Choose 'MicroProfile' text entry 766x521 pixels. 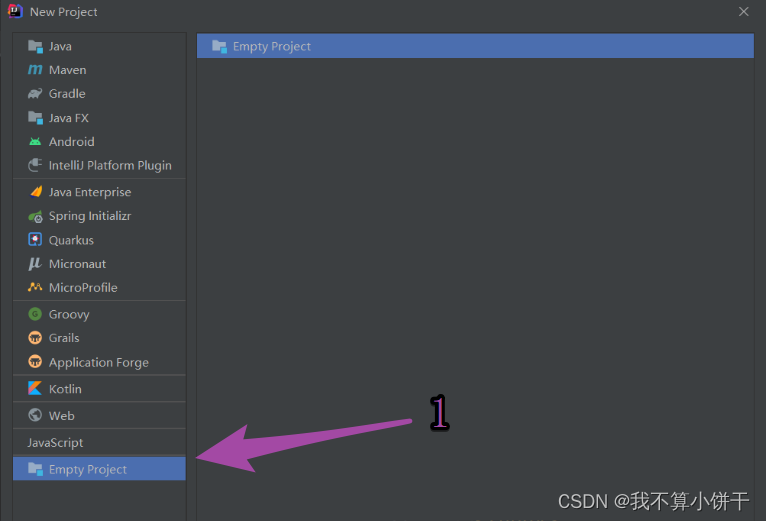coord(83,287)
